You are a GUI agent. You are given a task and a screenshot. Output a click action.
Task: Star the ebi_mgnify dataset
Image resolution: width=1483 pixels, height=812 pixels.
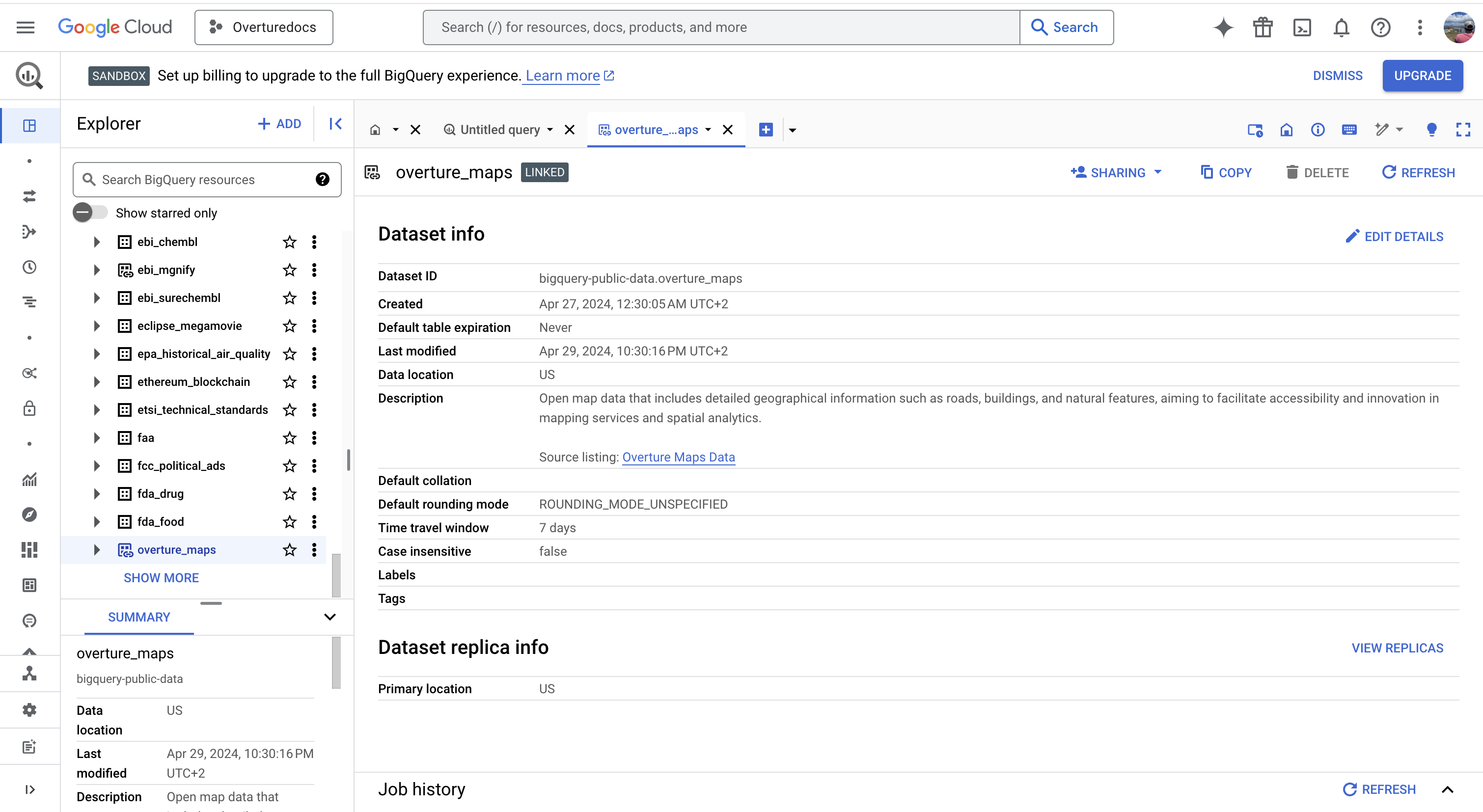click(x=290, y=270)
